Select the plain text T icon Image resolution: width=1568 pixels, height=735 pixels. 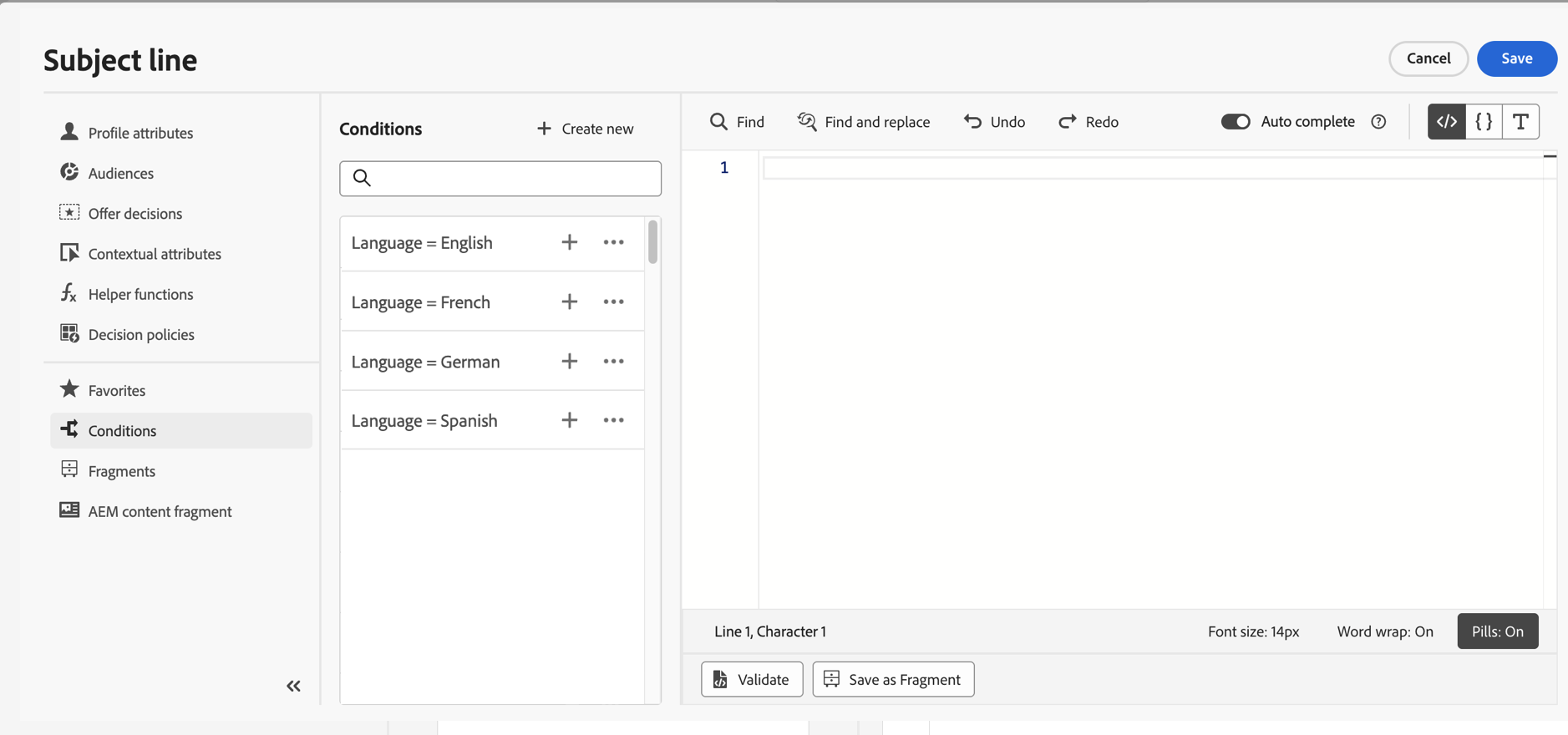click(x=1520, y=122)
